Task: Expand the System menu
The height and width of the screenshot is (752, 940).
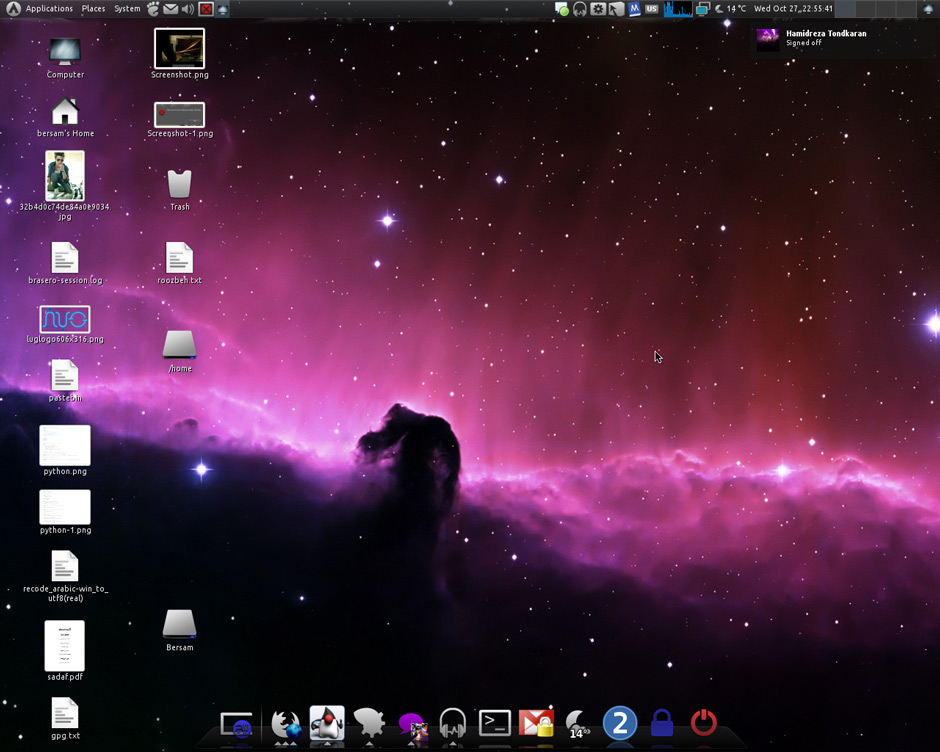Action: click(127, 8)
